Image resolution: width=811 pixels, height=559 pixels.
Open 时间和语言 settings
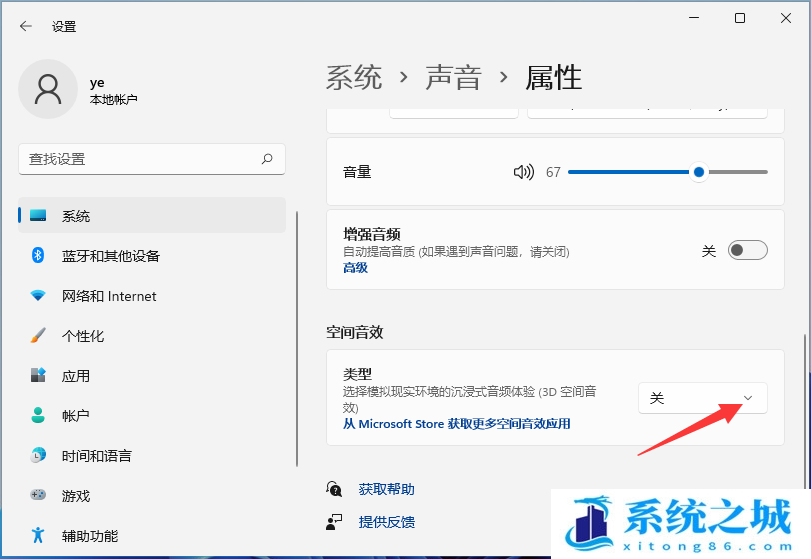(152, 455)
